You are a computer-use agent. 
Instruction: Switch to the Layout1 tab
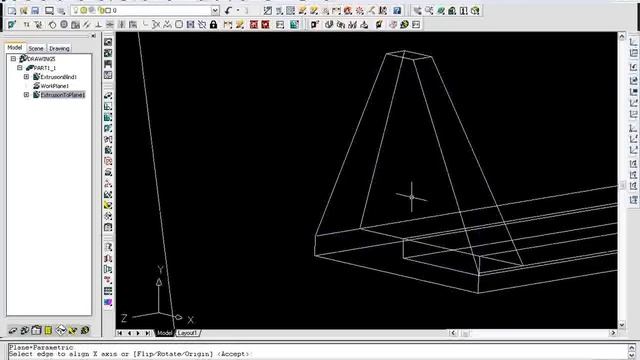tap(187, 333)
